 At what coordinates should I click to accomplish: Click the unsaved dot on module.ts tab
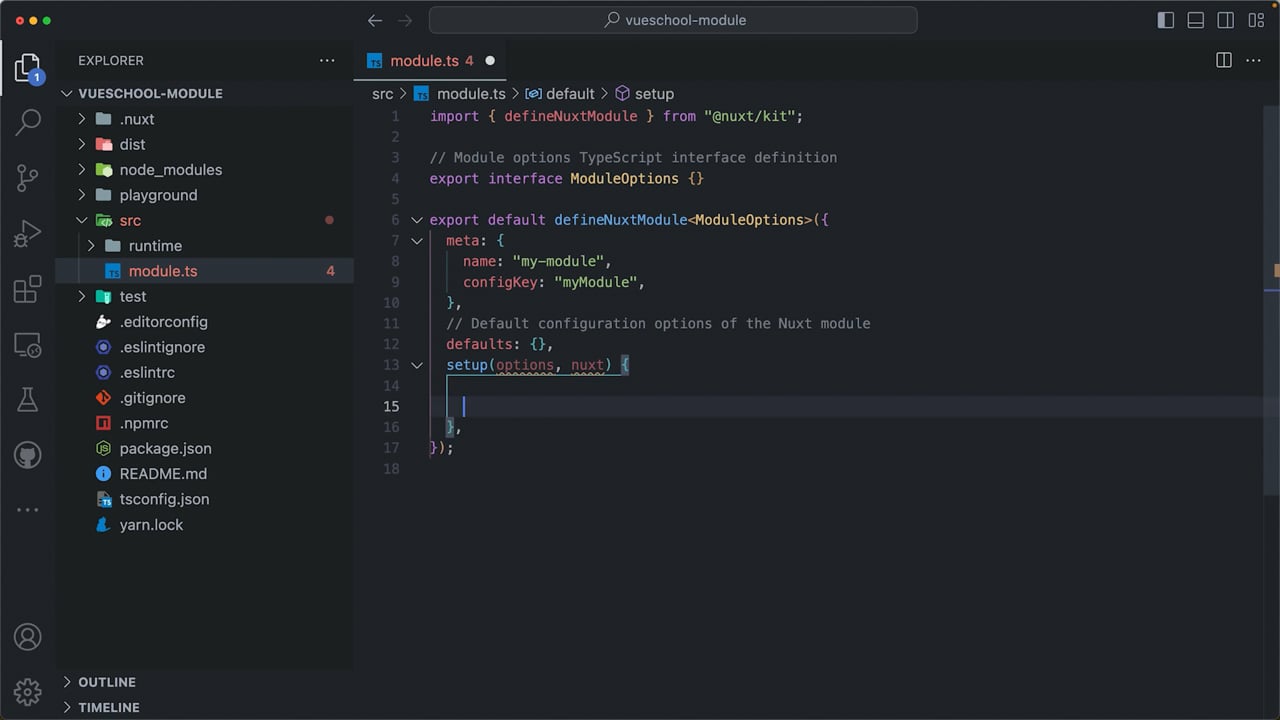click(x=490, y=61)
